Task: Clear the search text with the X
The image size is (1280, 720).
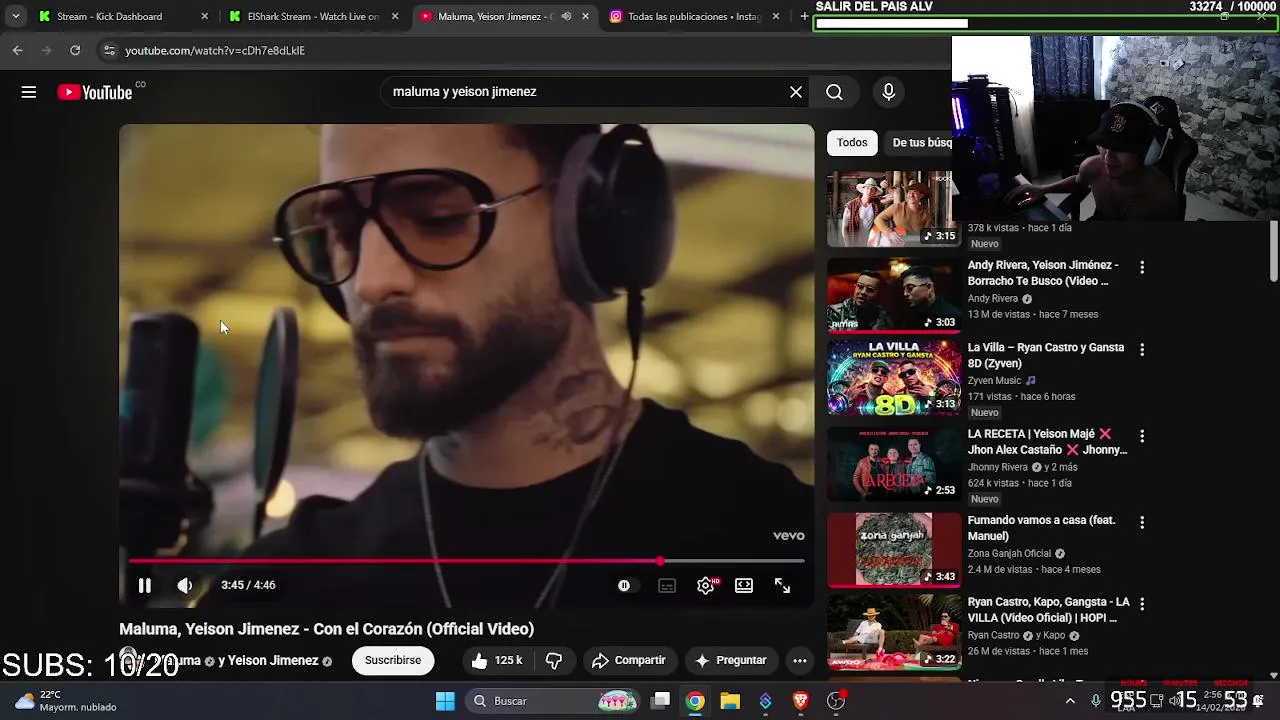Action: 796,92
